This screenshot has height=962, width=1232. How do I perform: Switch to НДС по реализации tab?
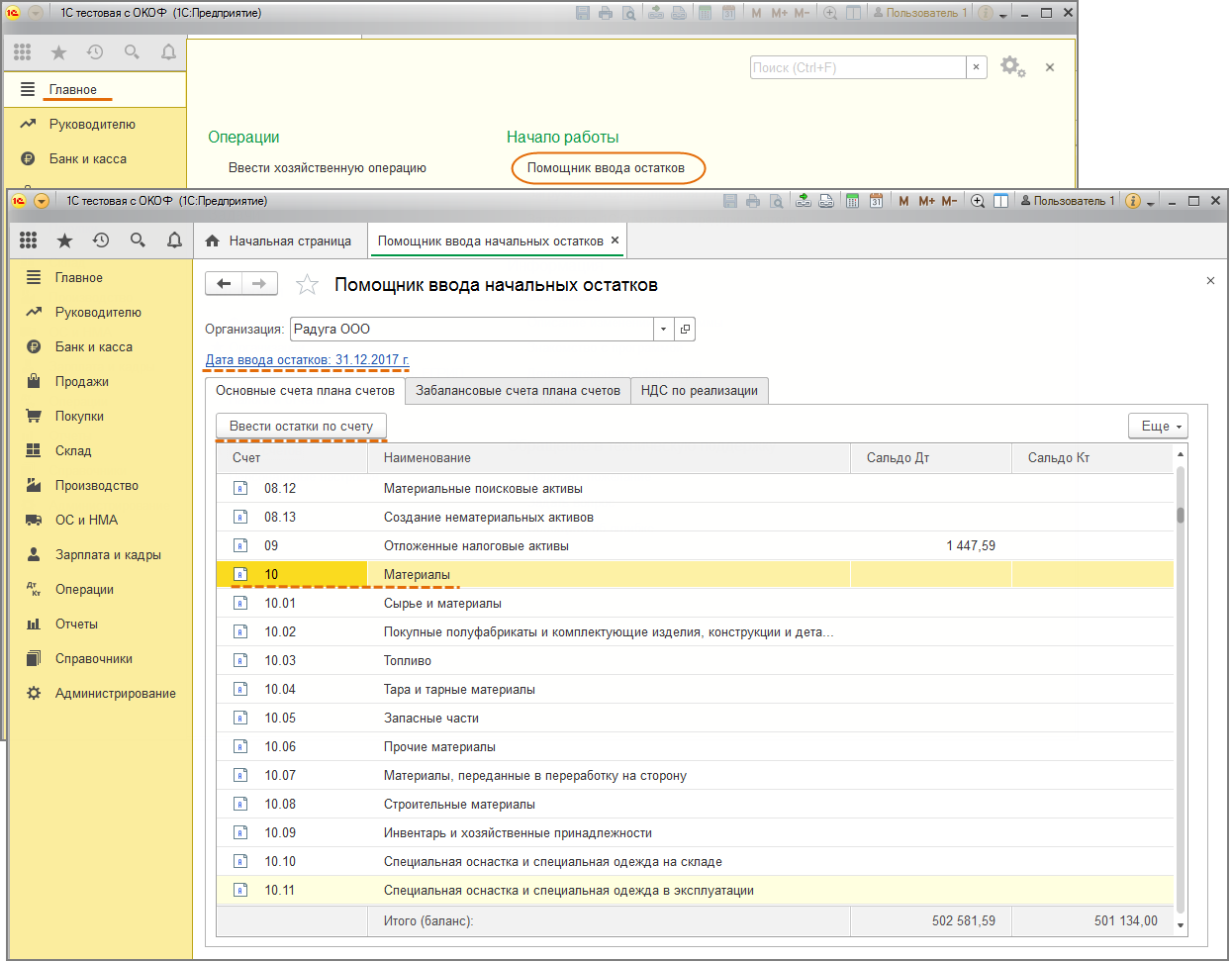click(699, 391)
